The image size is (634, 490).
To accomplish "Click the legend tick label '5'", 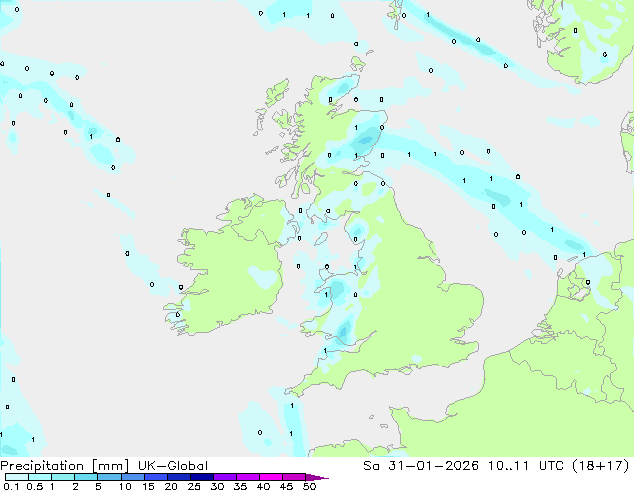I will 98,486.
